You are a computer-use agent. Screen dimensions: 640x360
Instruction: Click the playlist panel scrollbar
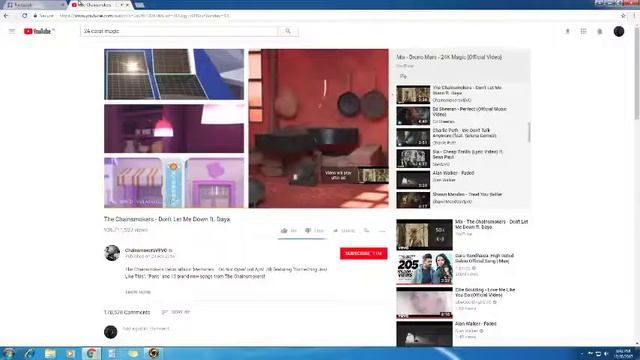click(529, 132)
